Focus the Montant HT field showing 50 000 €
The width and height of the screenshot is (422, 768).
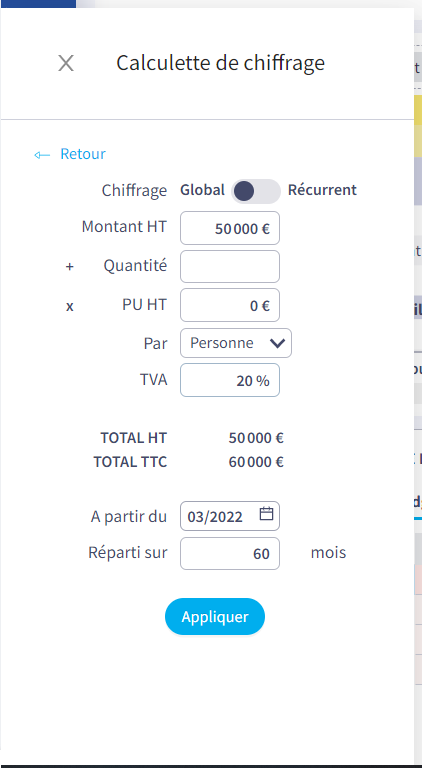(x=230, y=228)
